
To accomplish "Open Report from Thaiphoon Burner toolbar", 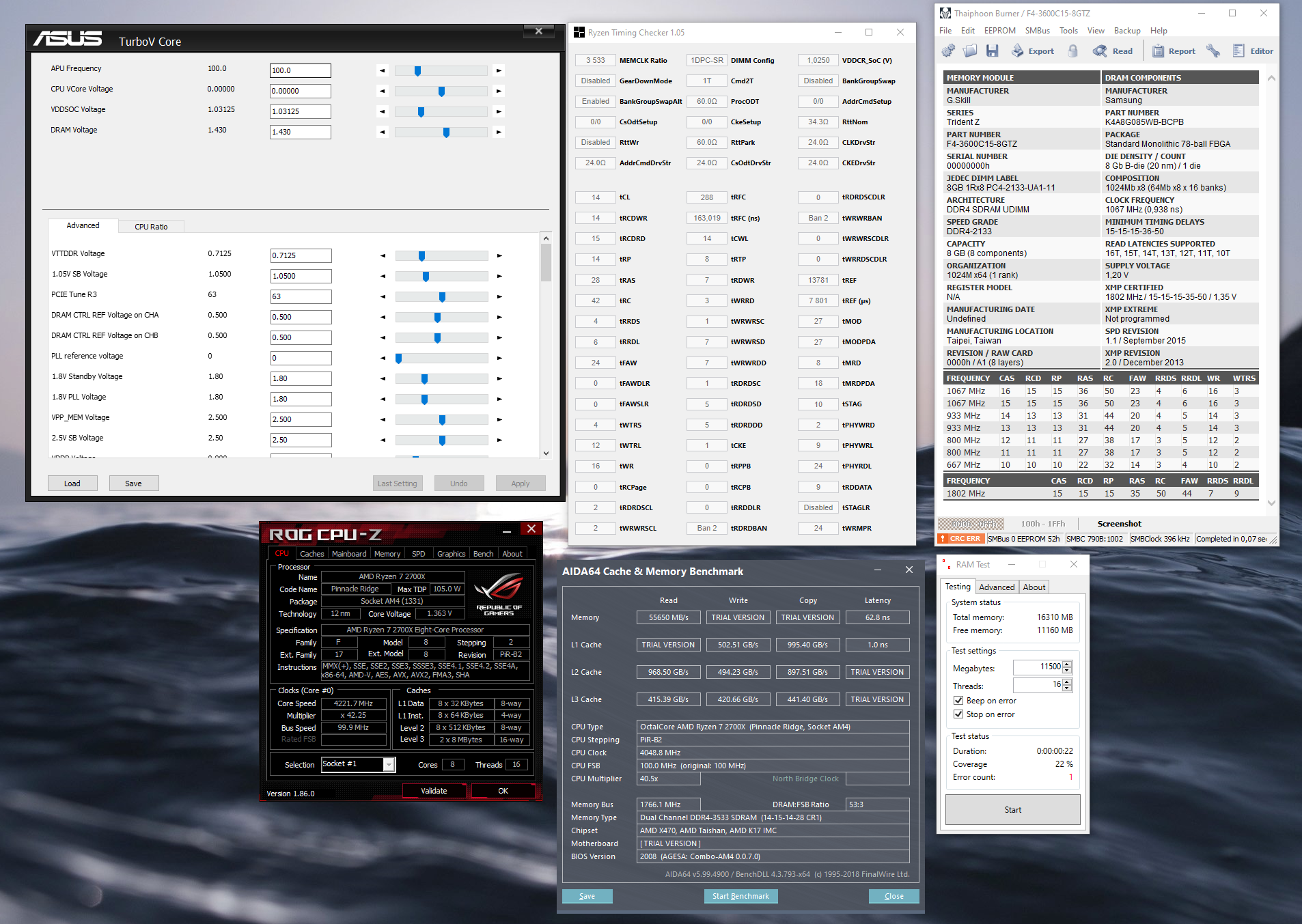I will 1174,51.
